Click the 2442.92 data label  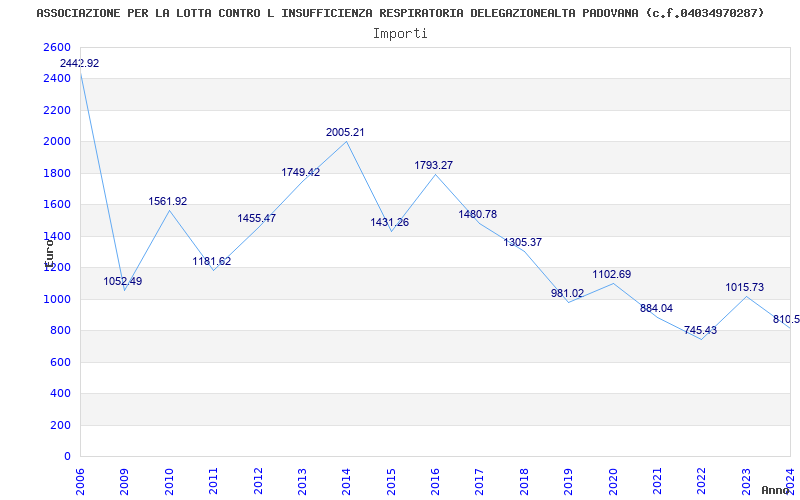click(x=80, y=64)
